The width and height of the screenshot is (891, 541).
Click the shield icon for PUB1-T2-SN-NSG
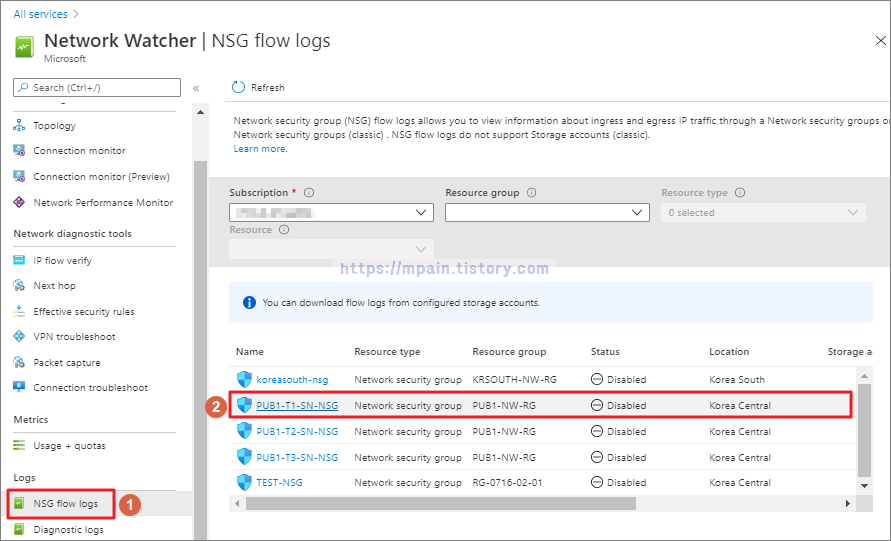point(244,431)
